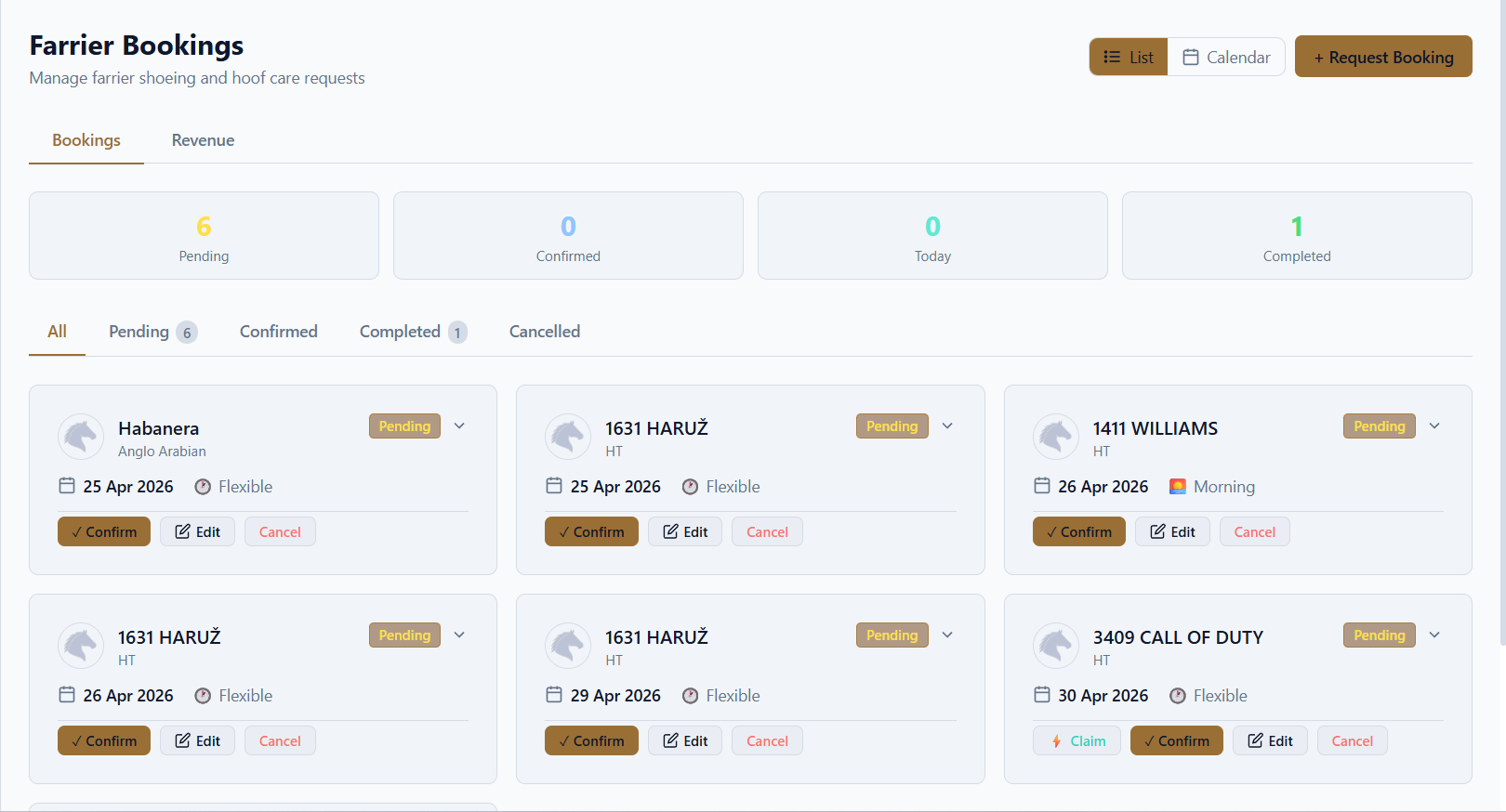
Task: Claim the 3409 CALL OF DUTY booking
Action: (x=1078, y=740)
